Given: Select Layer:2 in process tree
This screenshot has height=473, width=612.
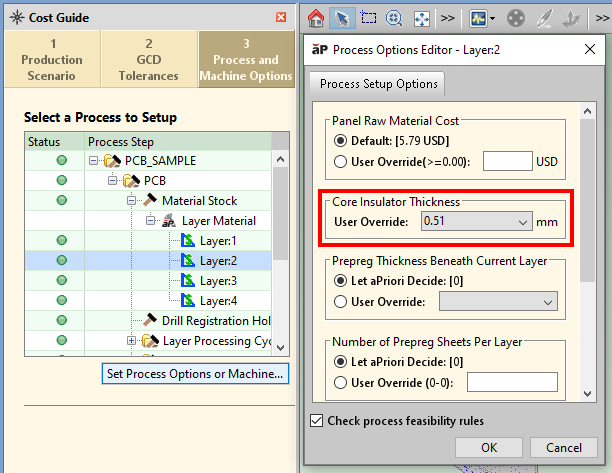Looking at the screenshot, I should pyautogui.click(x=218, y=260).
